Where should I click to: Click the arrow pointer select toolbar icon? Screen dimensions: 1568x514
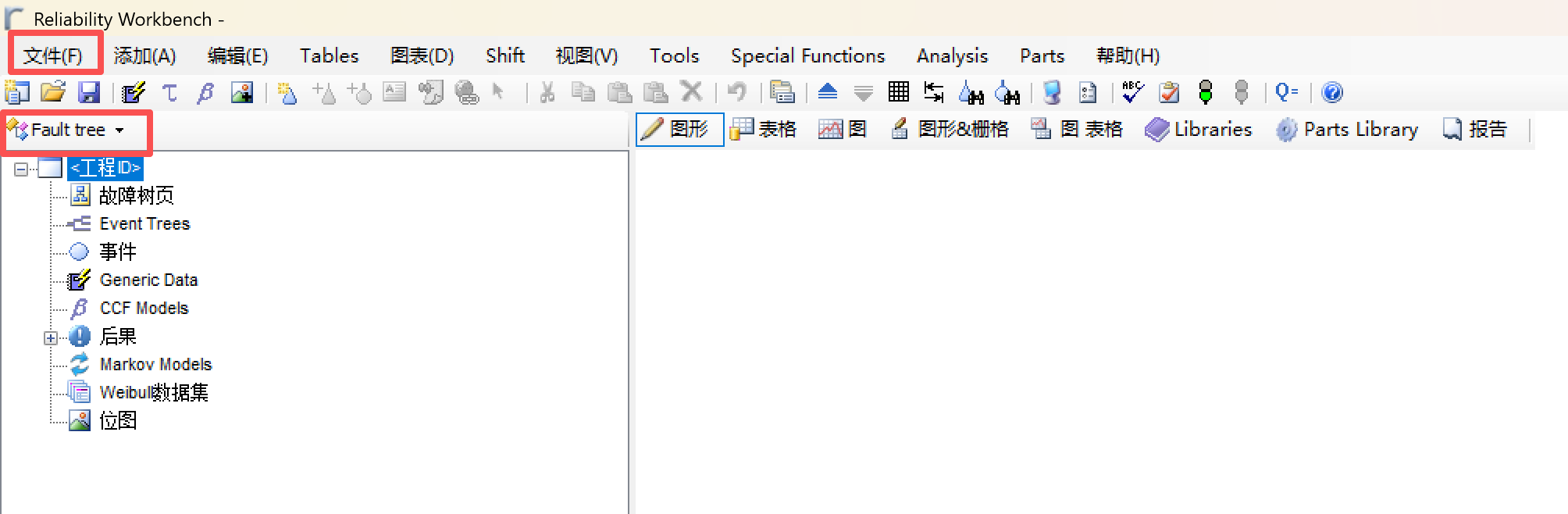pyautogui.click(x=498, y=92)
